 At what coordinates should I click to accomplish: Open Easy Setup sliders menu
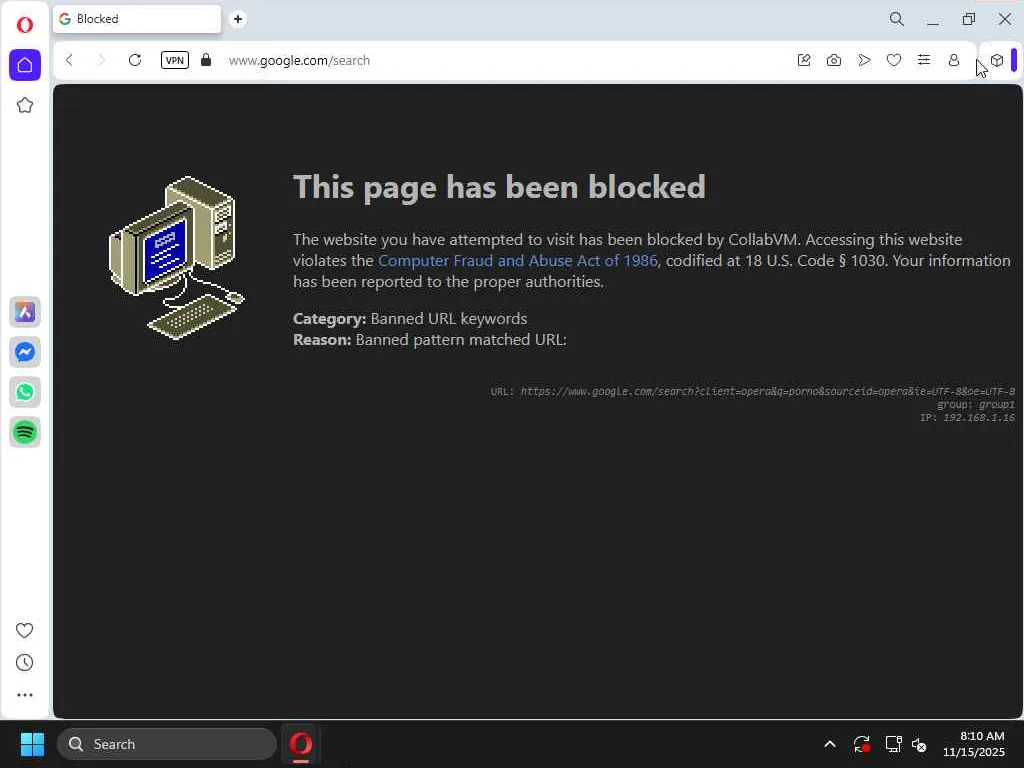coord(923,60)
